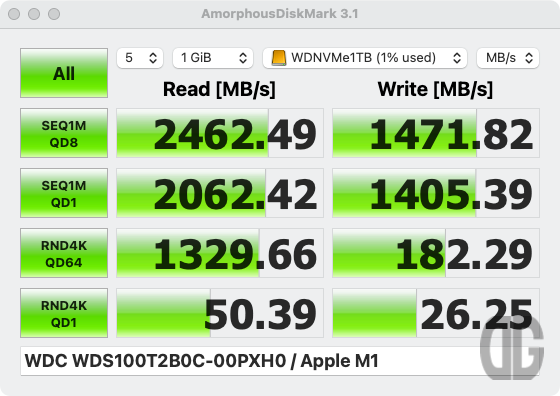Open the WDNVMe1TB drive selection dropdown
560x396 pixels.
365,58
